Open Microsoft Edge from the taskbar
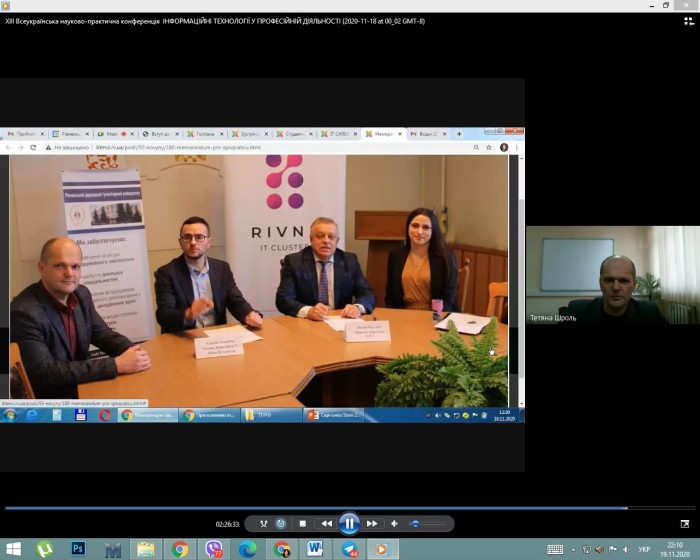The image size is (700, 560). [248, 549]
